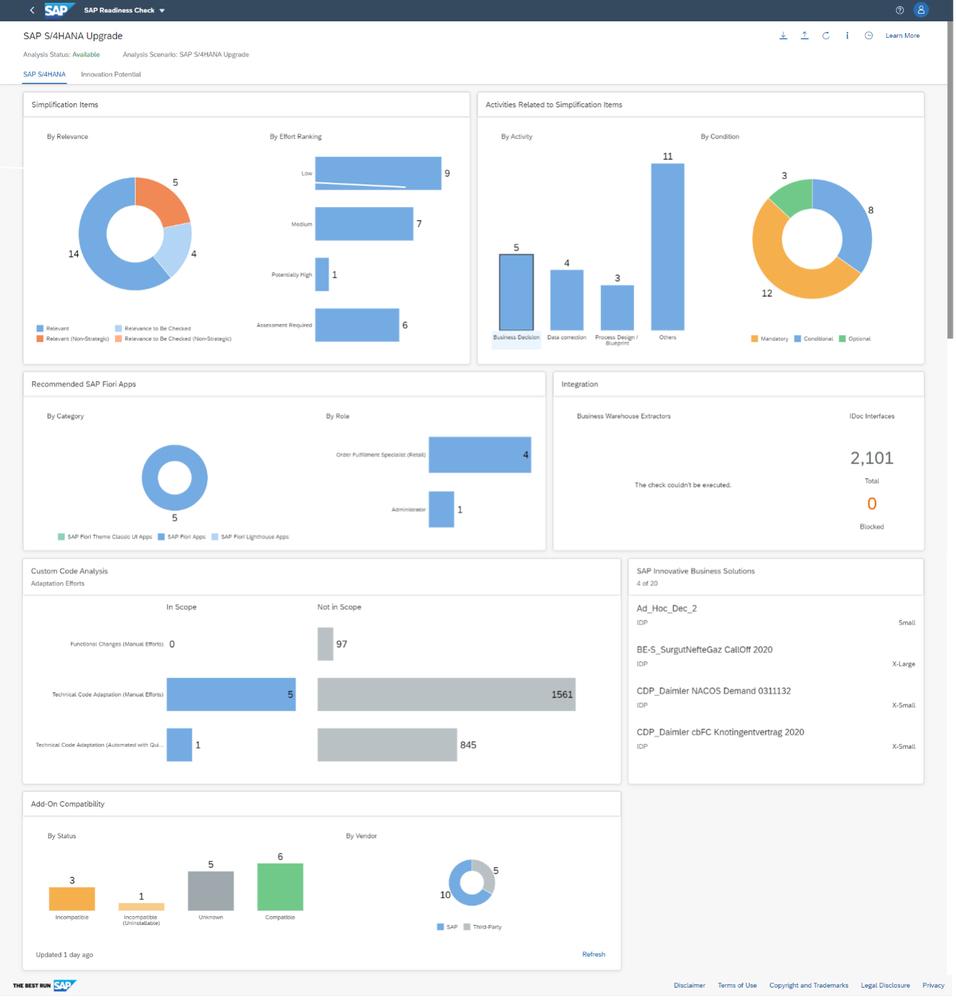Select the Others activity bar
Screen dimensions: 956x1000
click(667, 247)
